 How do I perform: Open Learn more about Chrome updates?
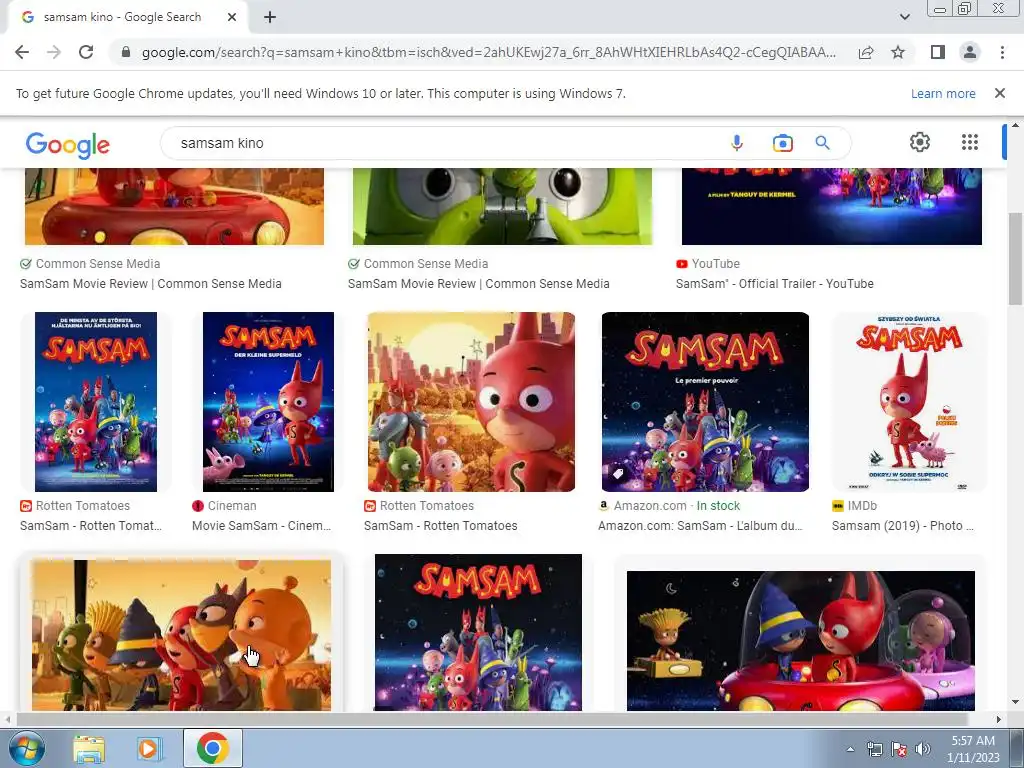click(943, 93)
